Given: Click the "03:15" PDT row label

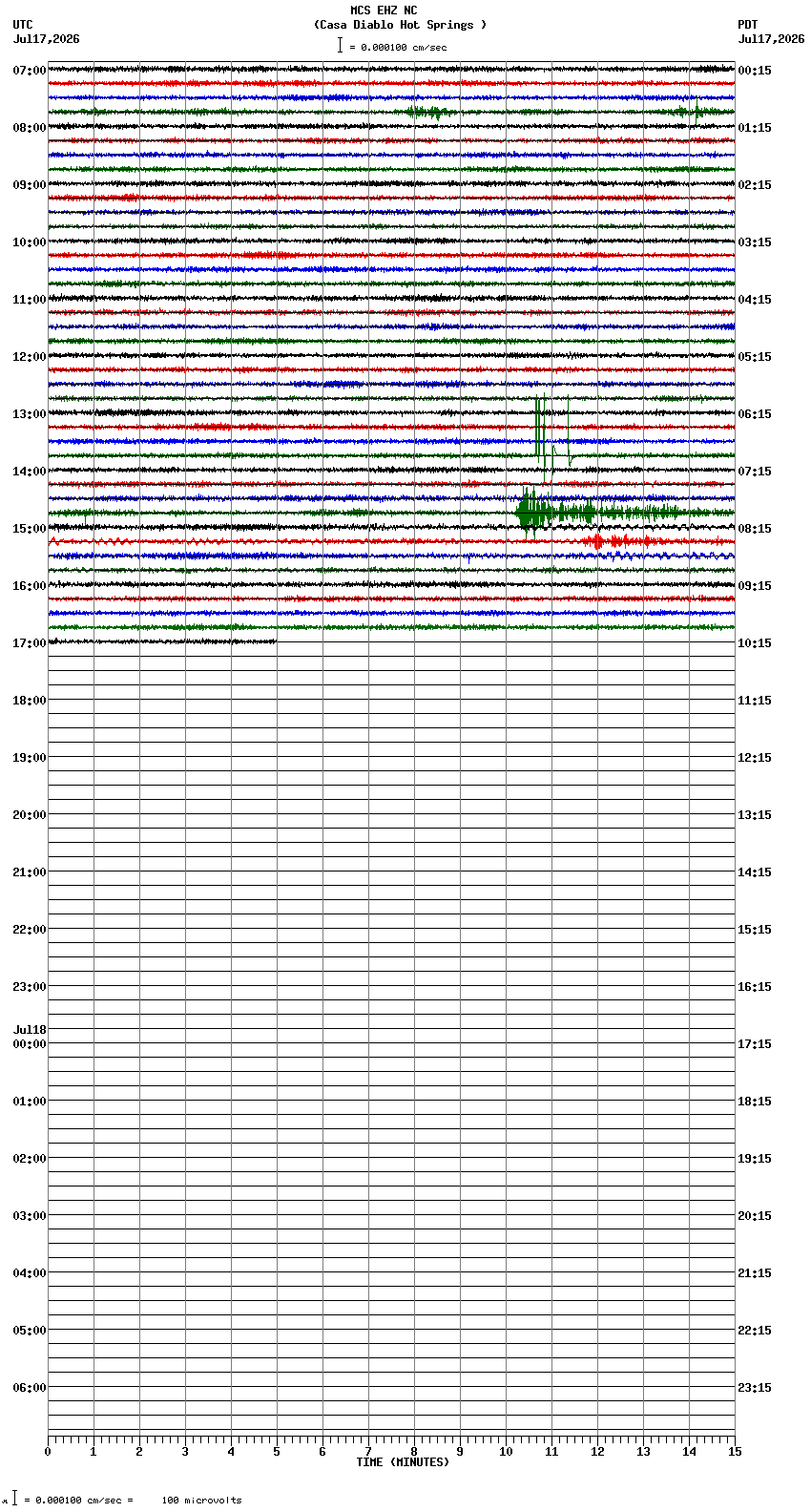Looking at the screenshot, I should pos(755,242).
